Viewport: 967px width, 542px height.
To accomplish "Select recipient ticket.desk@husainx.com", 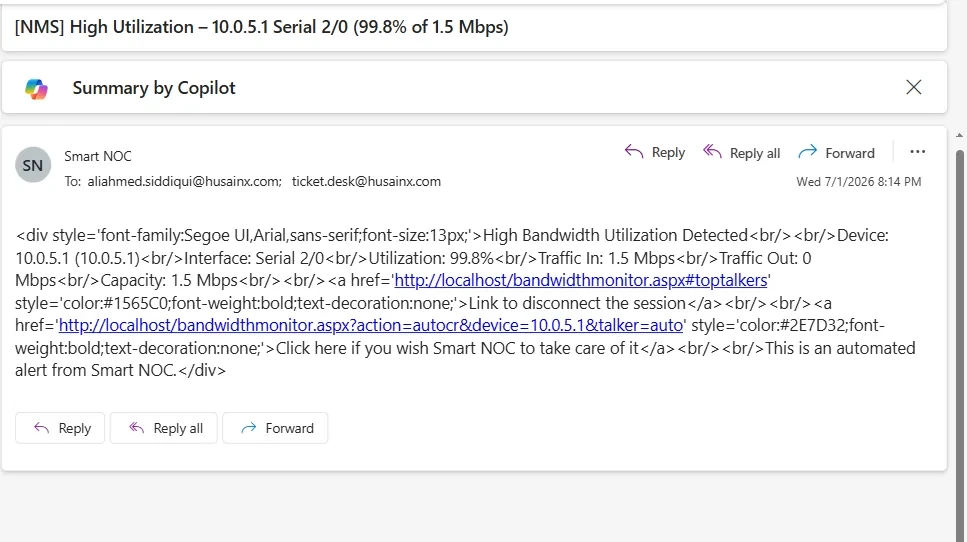I will coord(366,181).
